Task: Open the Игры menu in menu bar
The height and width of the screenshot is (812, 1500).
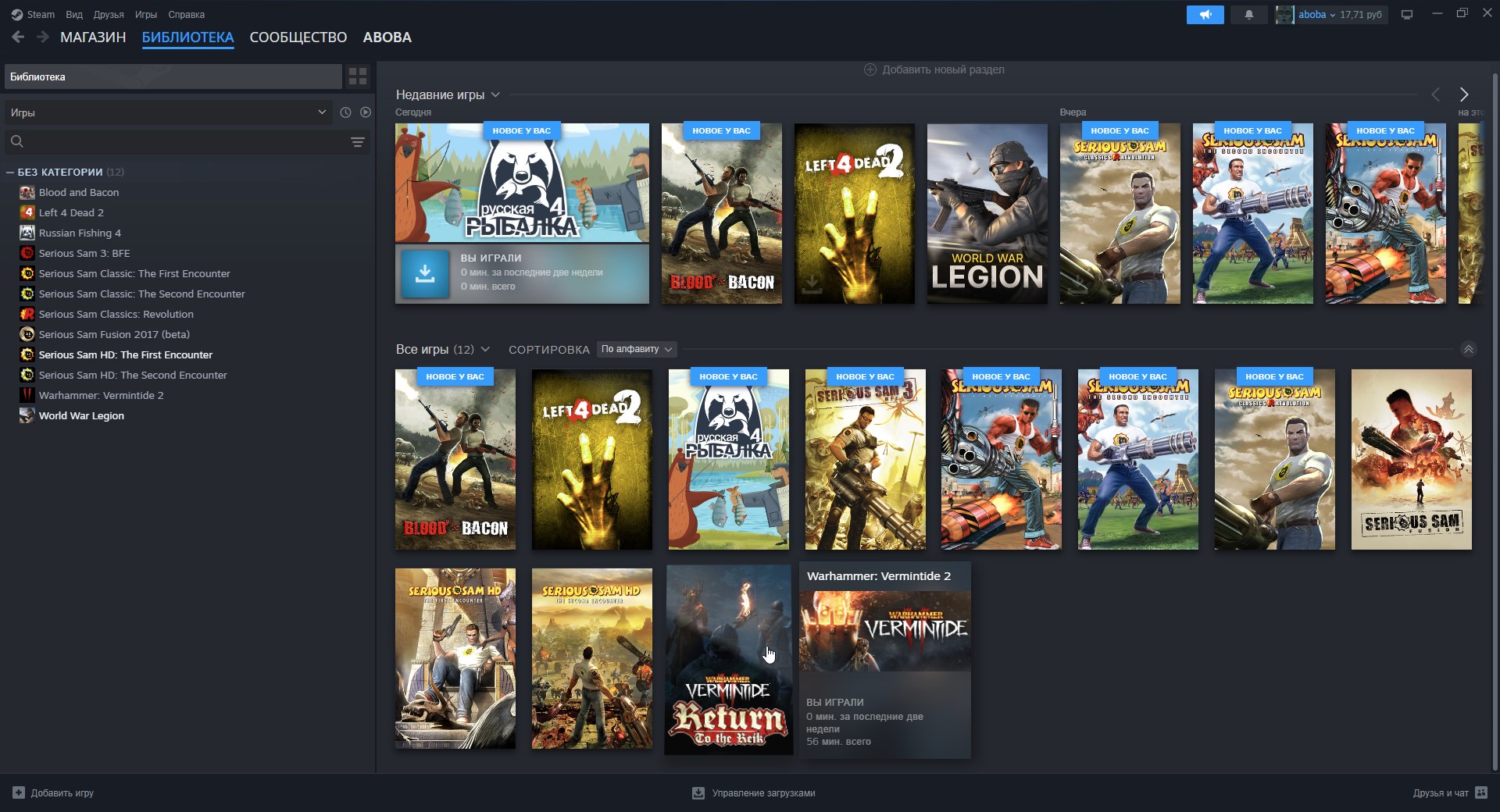Action: [x=146, y=15]
